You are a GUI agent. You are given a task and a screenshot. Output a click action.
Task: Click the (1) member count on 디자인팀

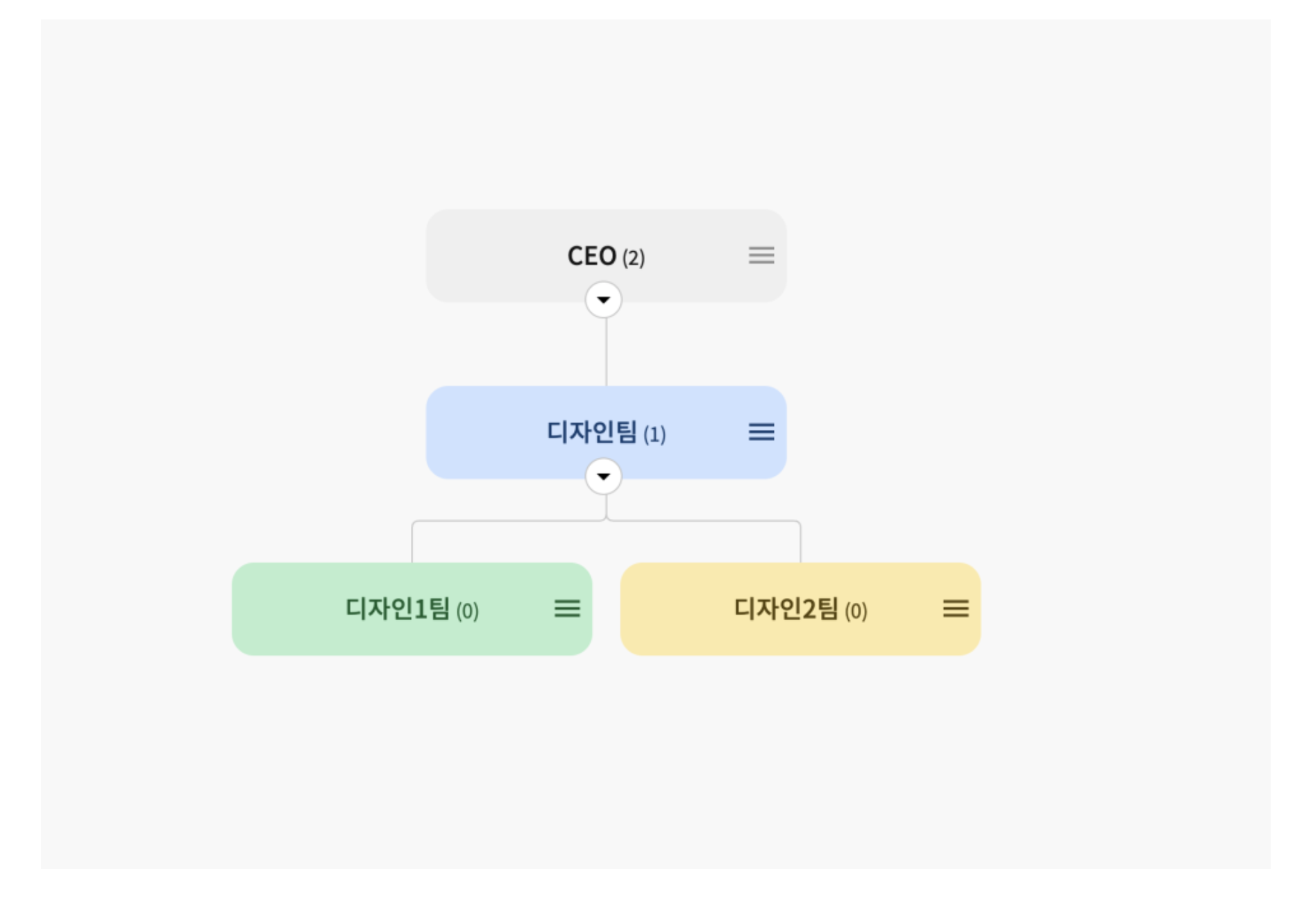654,435
